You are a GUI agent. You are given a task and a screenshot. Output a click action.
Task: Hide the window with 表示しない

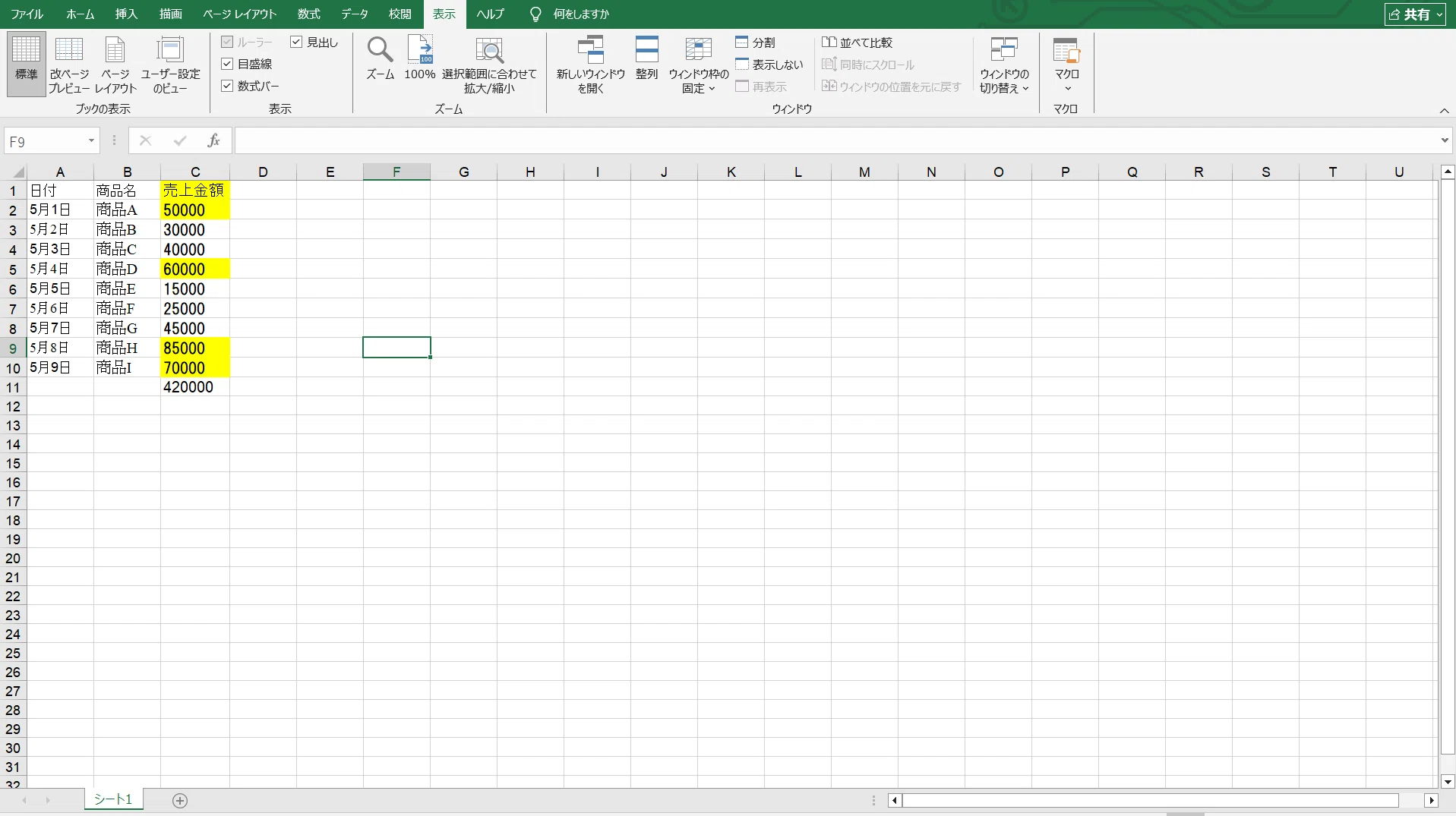tap(769, 65)
